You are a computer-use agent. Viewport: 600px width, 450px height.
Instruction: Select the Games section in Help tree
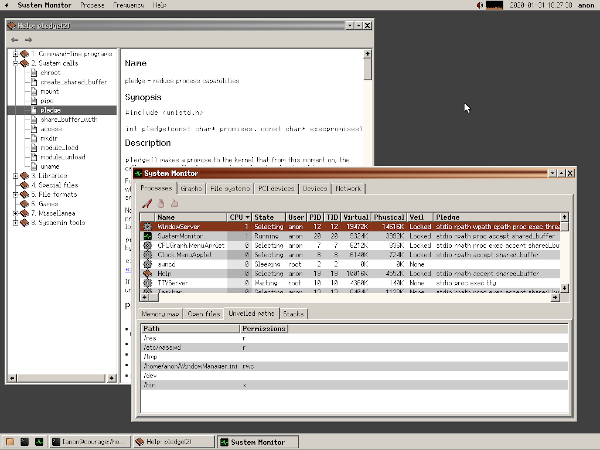tap(44, 204)
